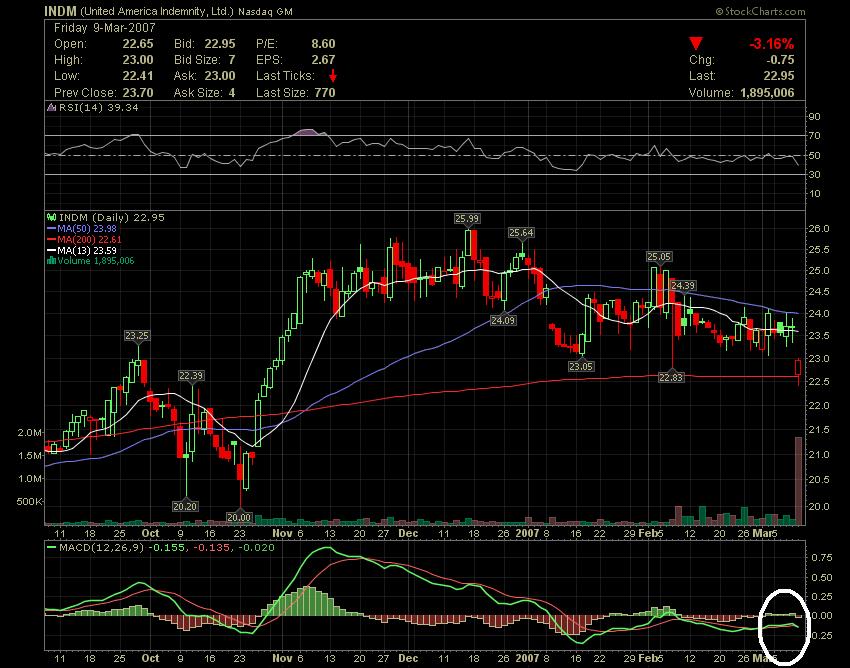This screenshot has height=668, width=850.
Task: Click the 20.00 price low label
Action: (239, 517)
